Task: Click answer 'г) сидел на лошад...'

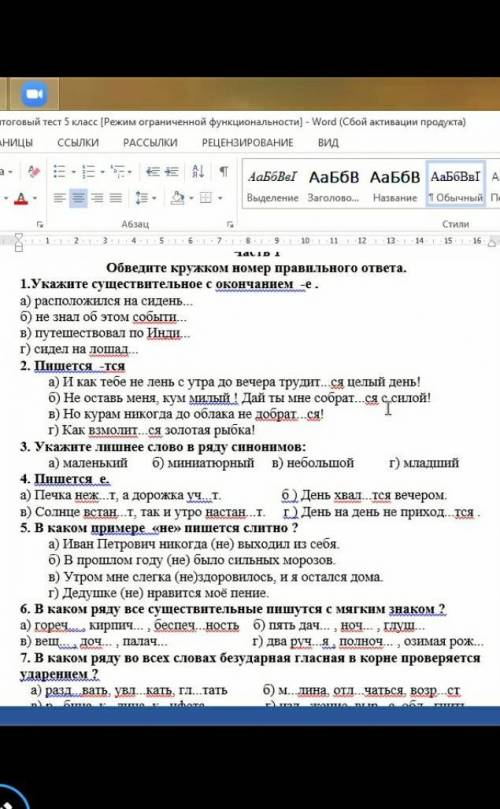Action: coord(79,350)
